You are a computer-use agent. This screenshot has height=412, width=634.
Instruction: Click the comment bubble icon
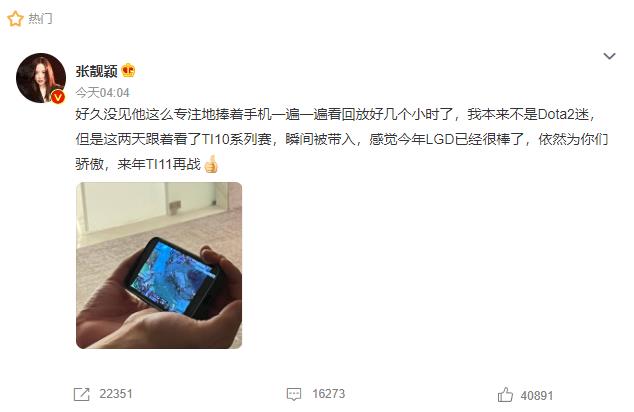coord(294,394)
